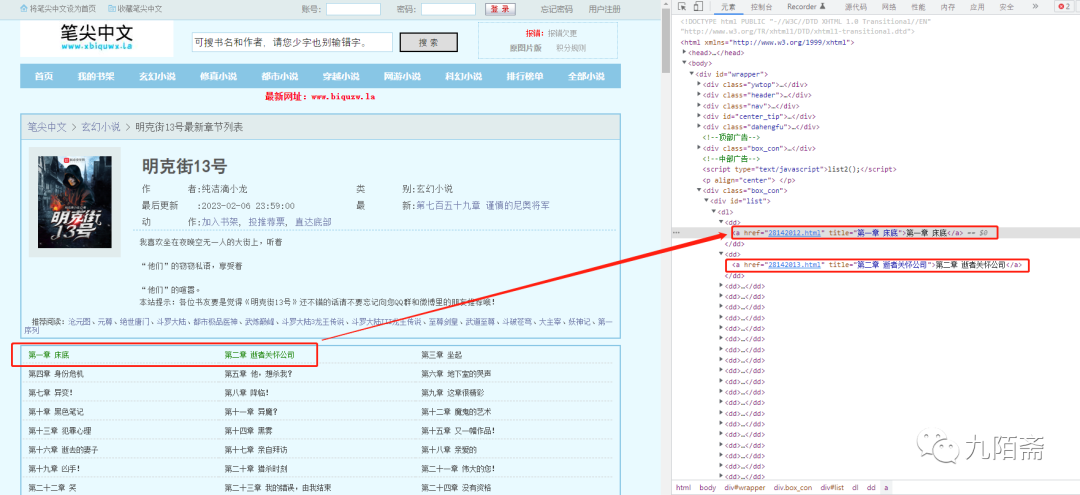1080x495 pixels.
Task: Click div.box_con in the DevTools breadcrumb
Action: click(x=795, y=487)
